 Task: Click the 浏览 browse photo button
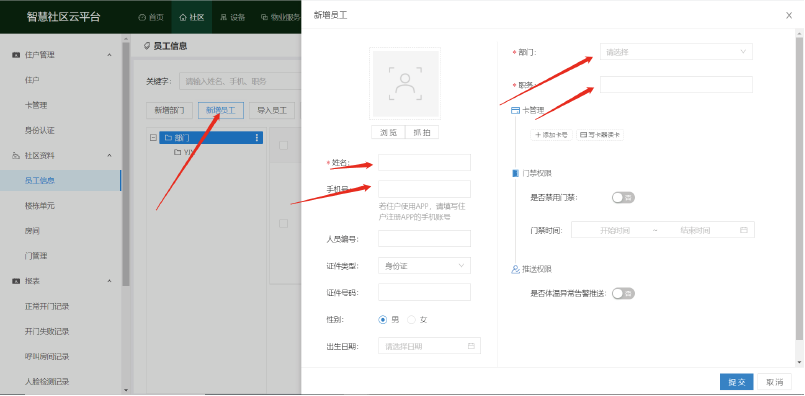coord(389,132)
